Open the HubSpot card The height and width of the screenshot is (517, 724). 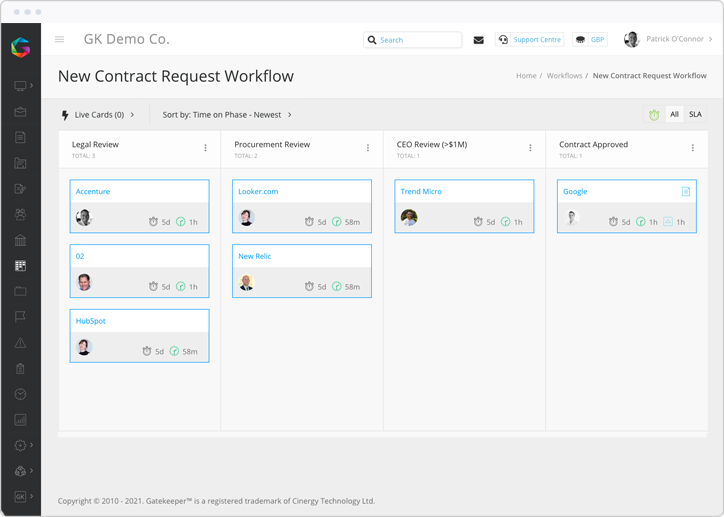click(x=139, y=336)
